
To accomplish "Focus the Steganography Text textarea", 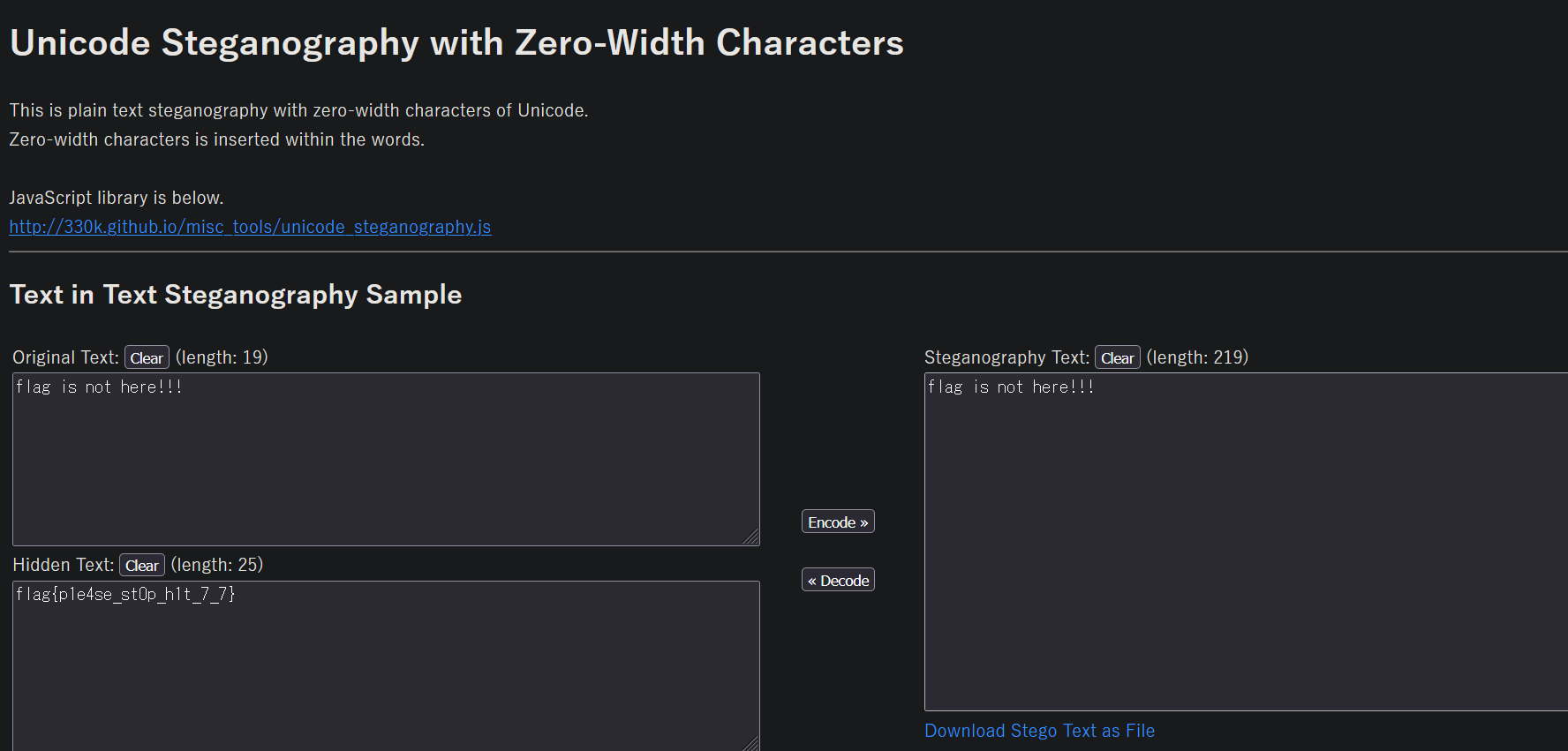I will pyautogui.click(x=1245, y=547).
